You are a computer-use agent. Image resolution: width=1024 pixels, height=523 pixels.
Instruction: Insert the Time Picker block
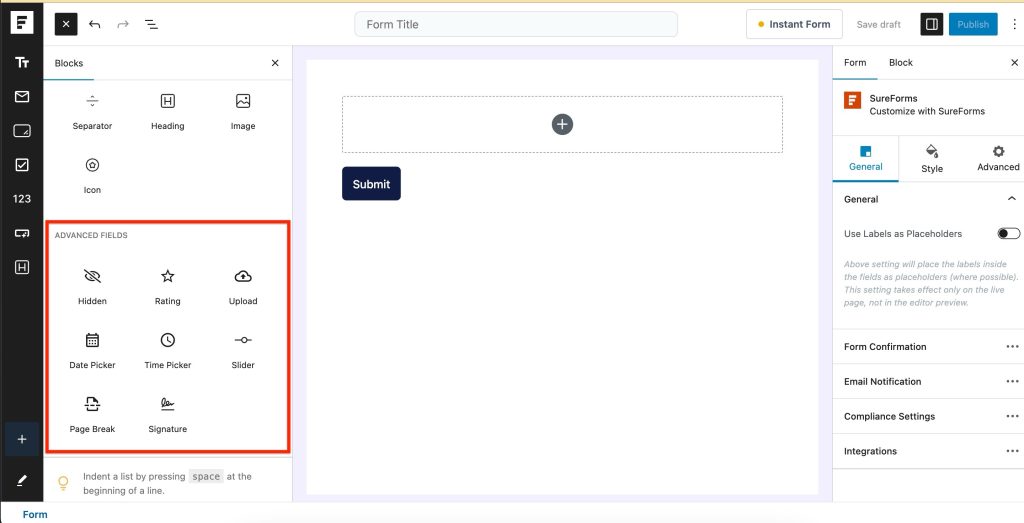tap(168, 349)
